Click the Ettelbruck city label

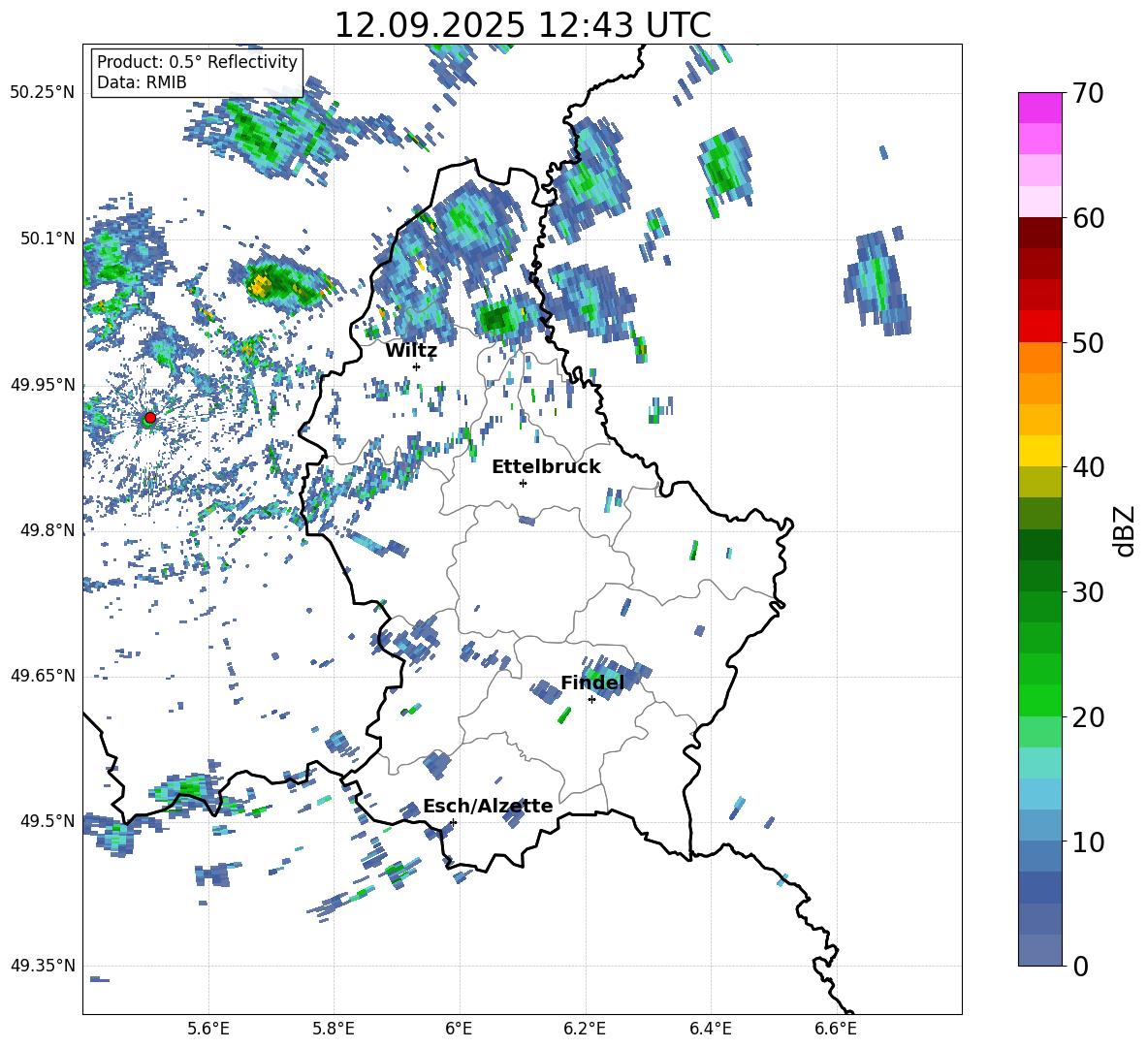coord(546,467)
